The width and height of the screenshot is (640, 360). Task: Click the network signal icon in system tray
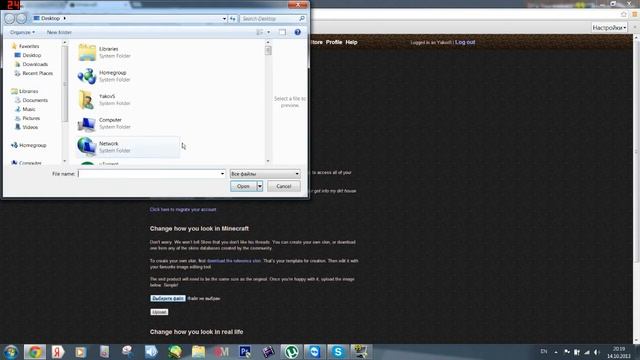587,352
